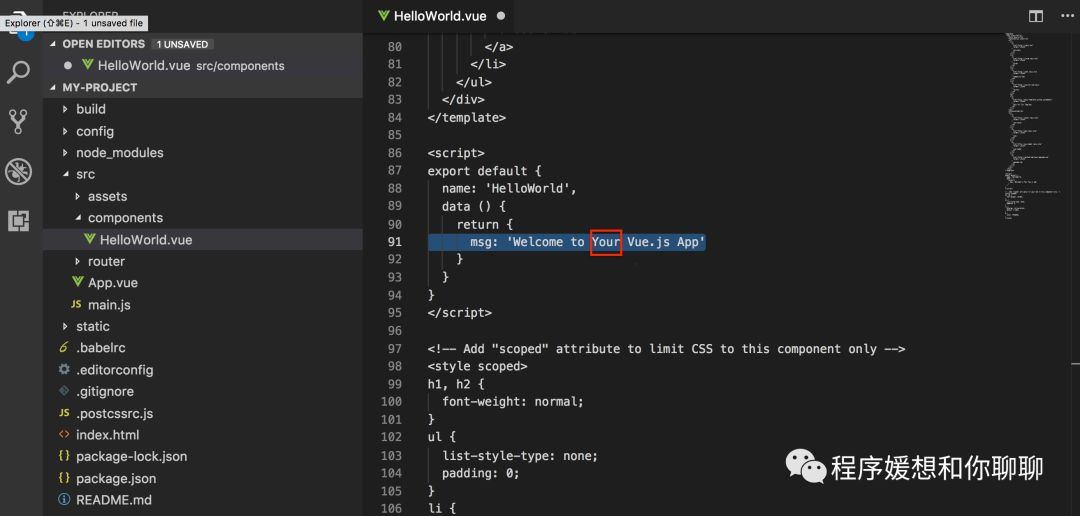Expand the router folder

[x=77, y=261]
